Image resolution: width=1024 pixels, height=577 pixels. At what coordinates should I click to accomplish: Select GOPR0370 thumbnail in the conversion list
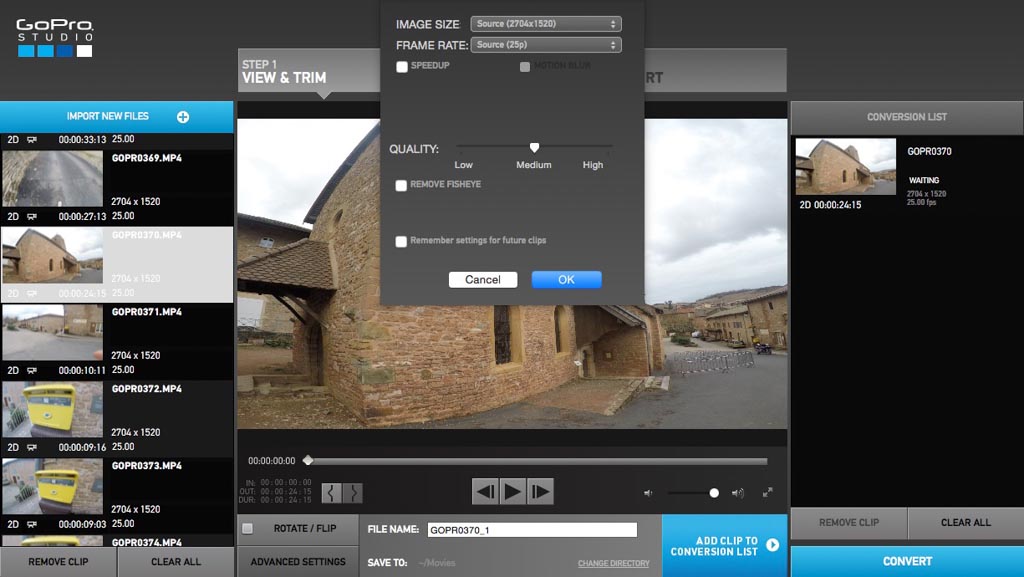pyautogui.click(x=846, y=166)
